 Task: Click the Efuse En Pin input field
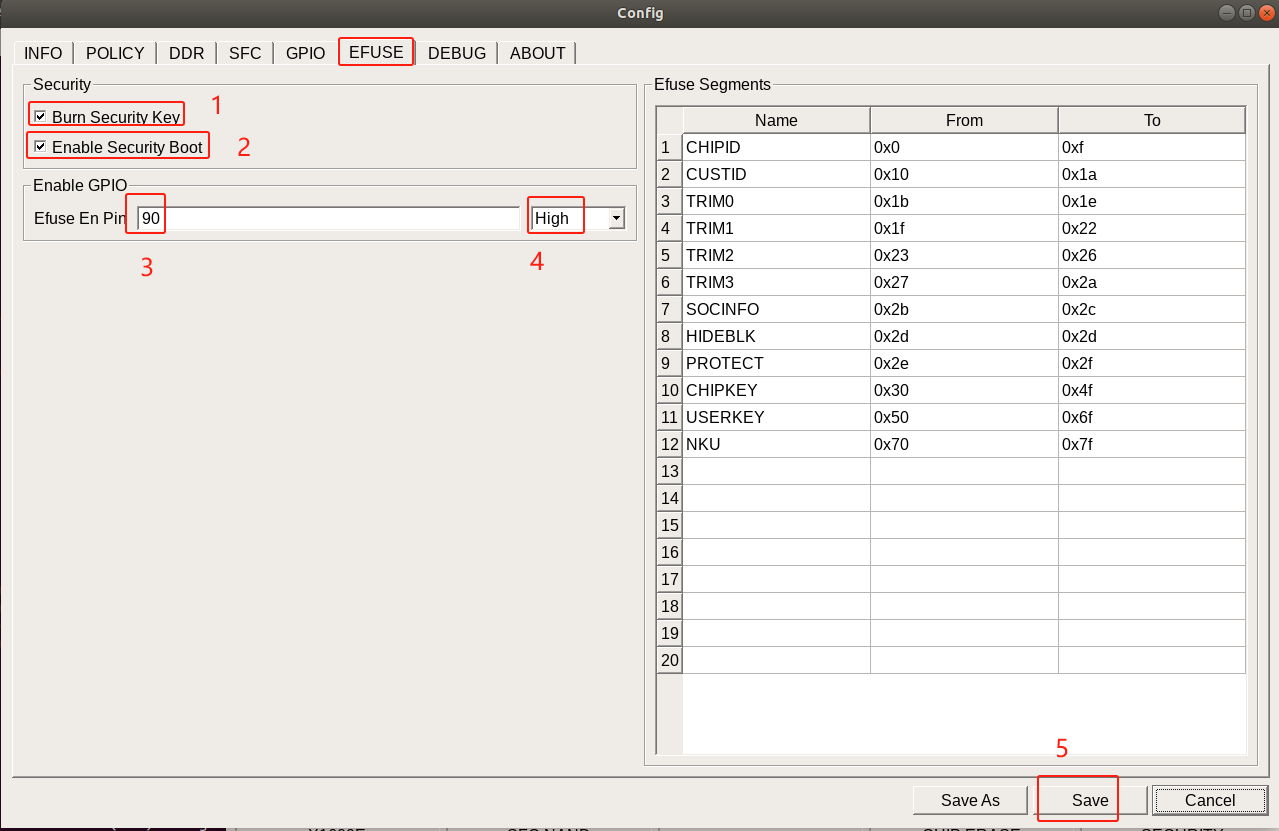point(330,218)
